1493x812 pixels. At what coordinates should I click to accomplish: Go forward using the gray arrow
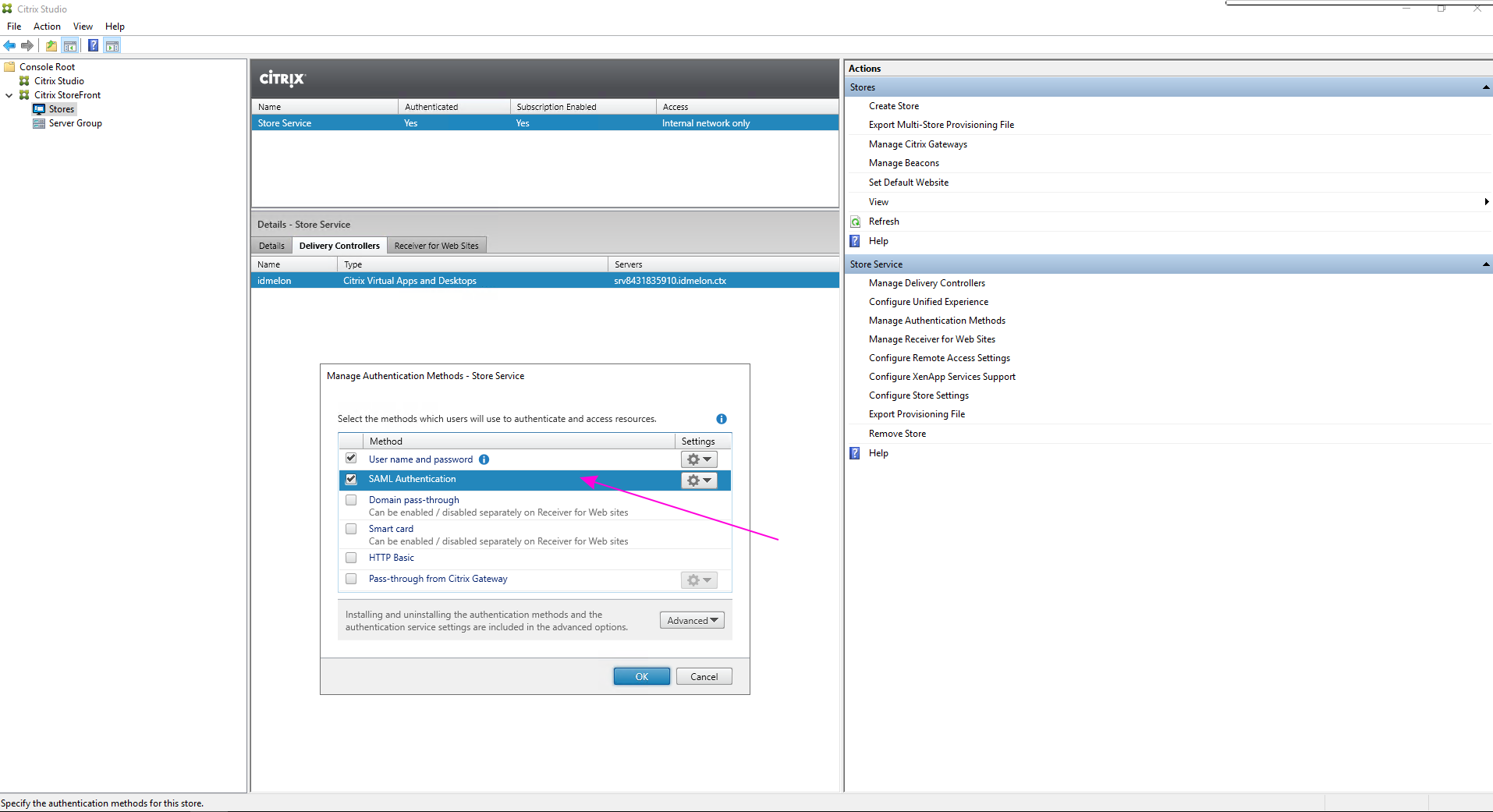tap(27, 45)
